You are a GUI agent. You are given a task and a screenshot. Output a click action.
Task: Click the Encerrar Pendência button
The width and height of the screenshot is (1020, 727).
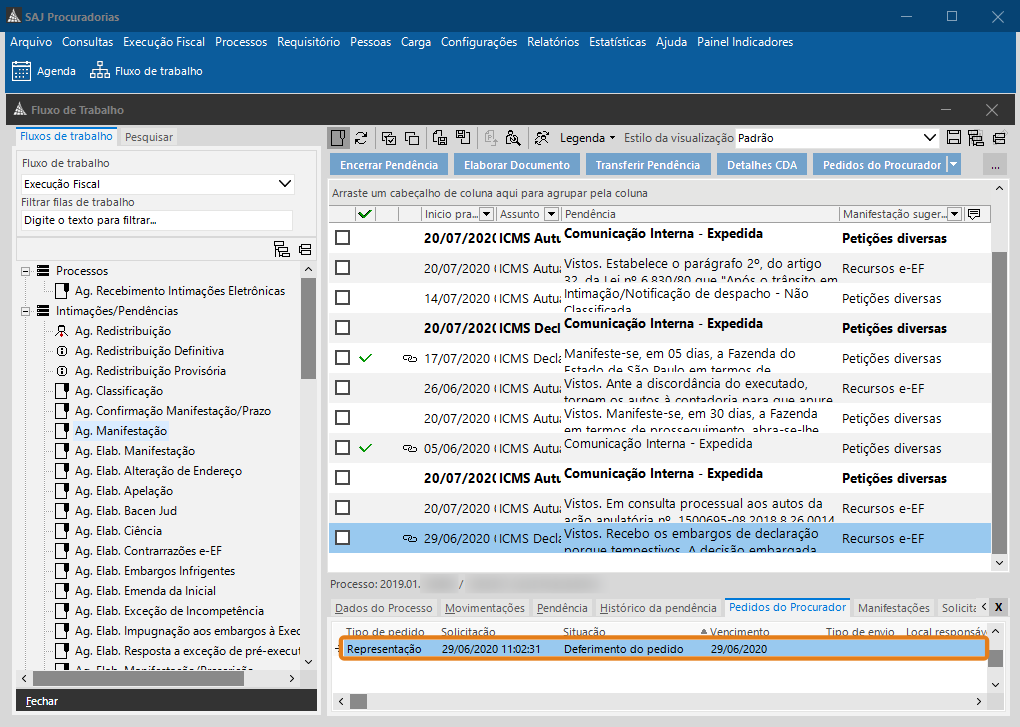tap(389, 165)
